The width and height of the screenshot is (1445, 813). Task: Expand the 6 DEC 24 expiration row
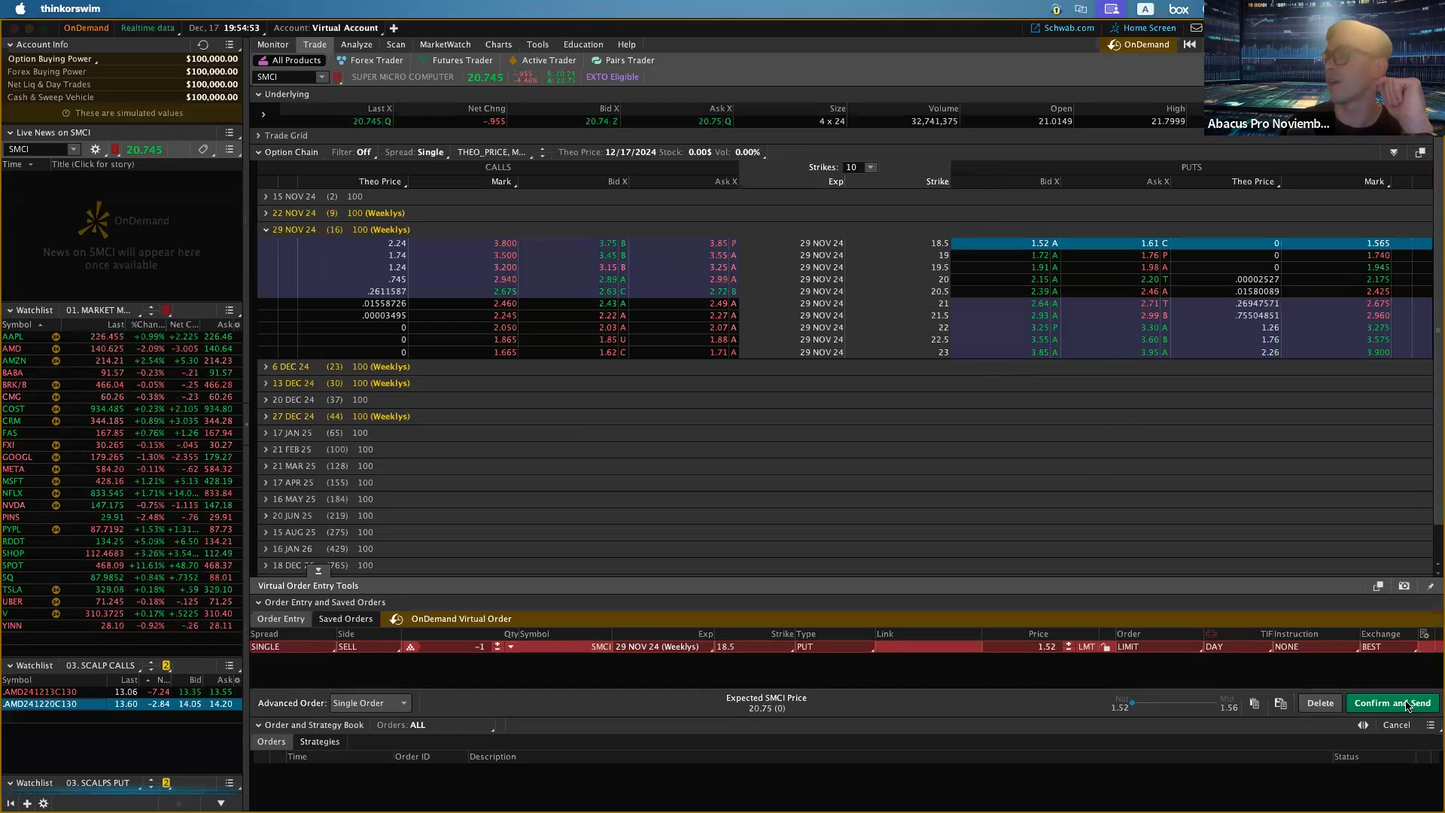click(266, 367)
